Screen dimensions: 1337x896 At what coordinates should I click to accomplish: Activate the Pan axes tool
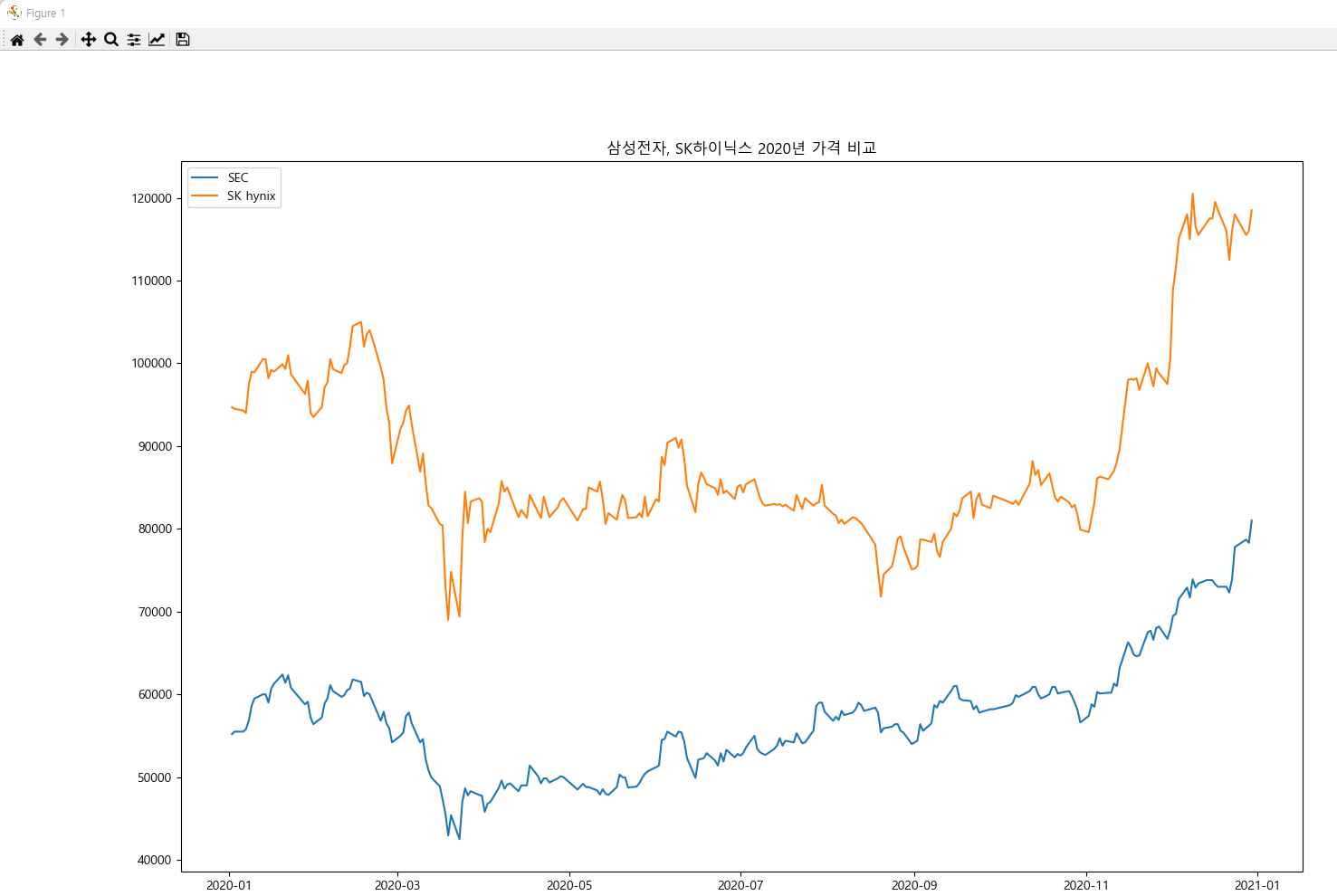(89, 39)
